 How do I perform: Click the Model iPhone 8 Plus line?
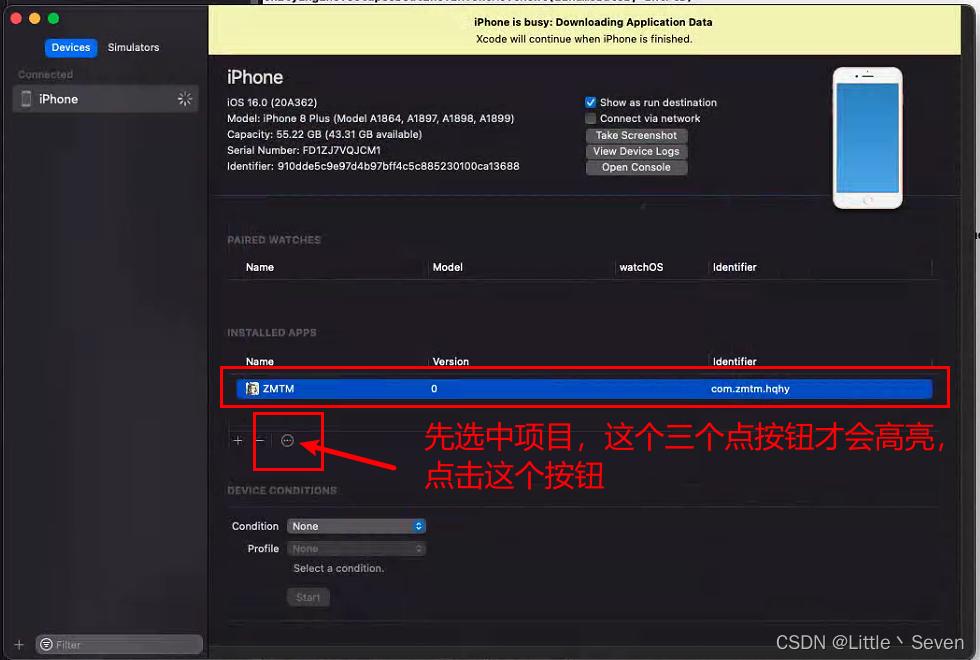pos(371,119)
